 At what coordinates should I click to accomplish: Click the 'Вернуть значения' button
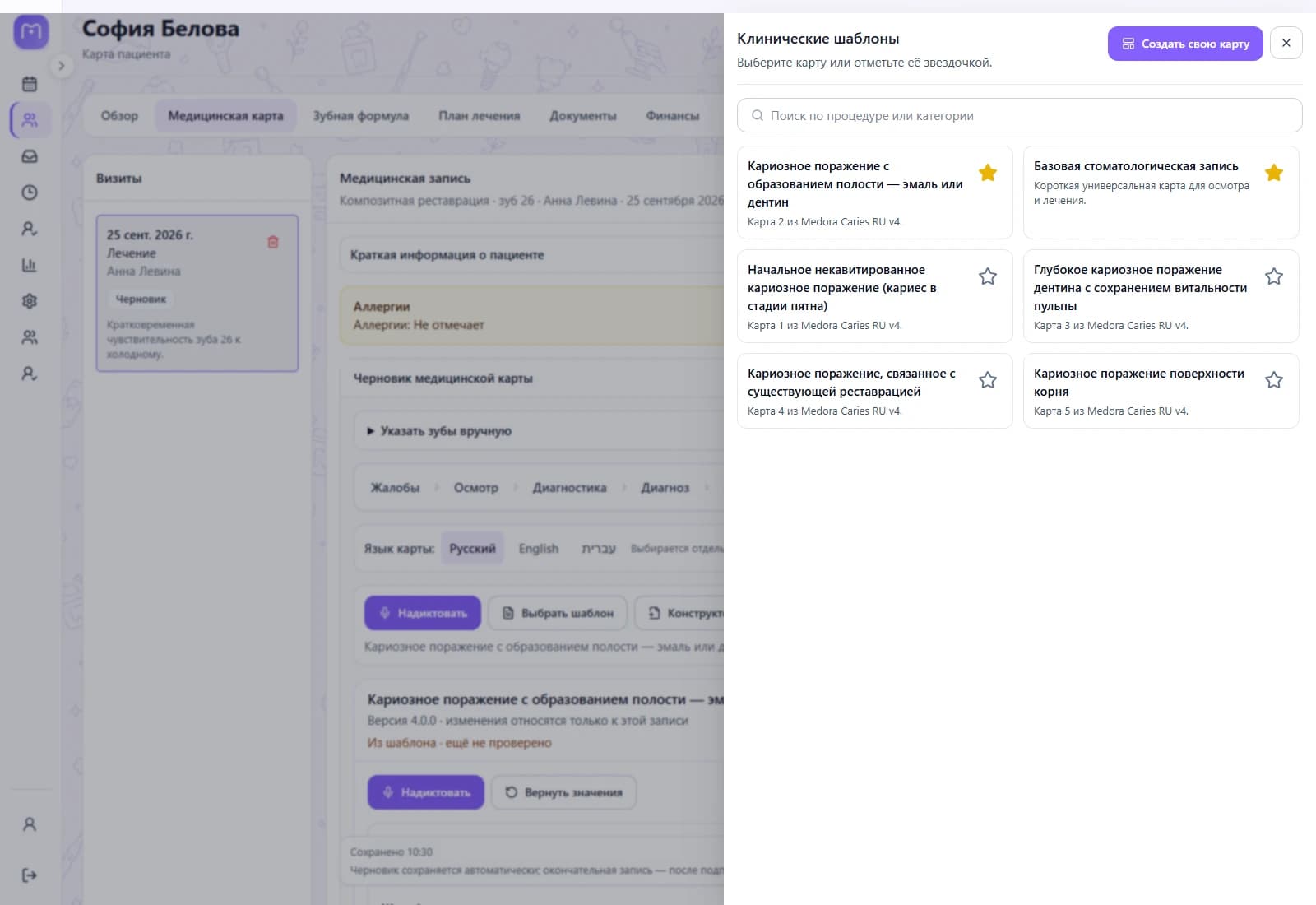563,792
